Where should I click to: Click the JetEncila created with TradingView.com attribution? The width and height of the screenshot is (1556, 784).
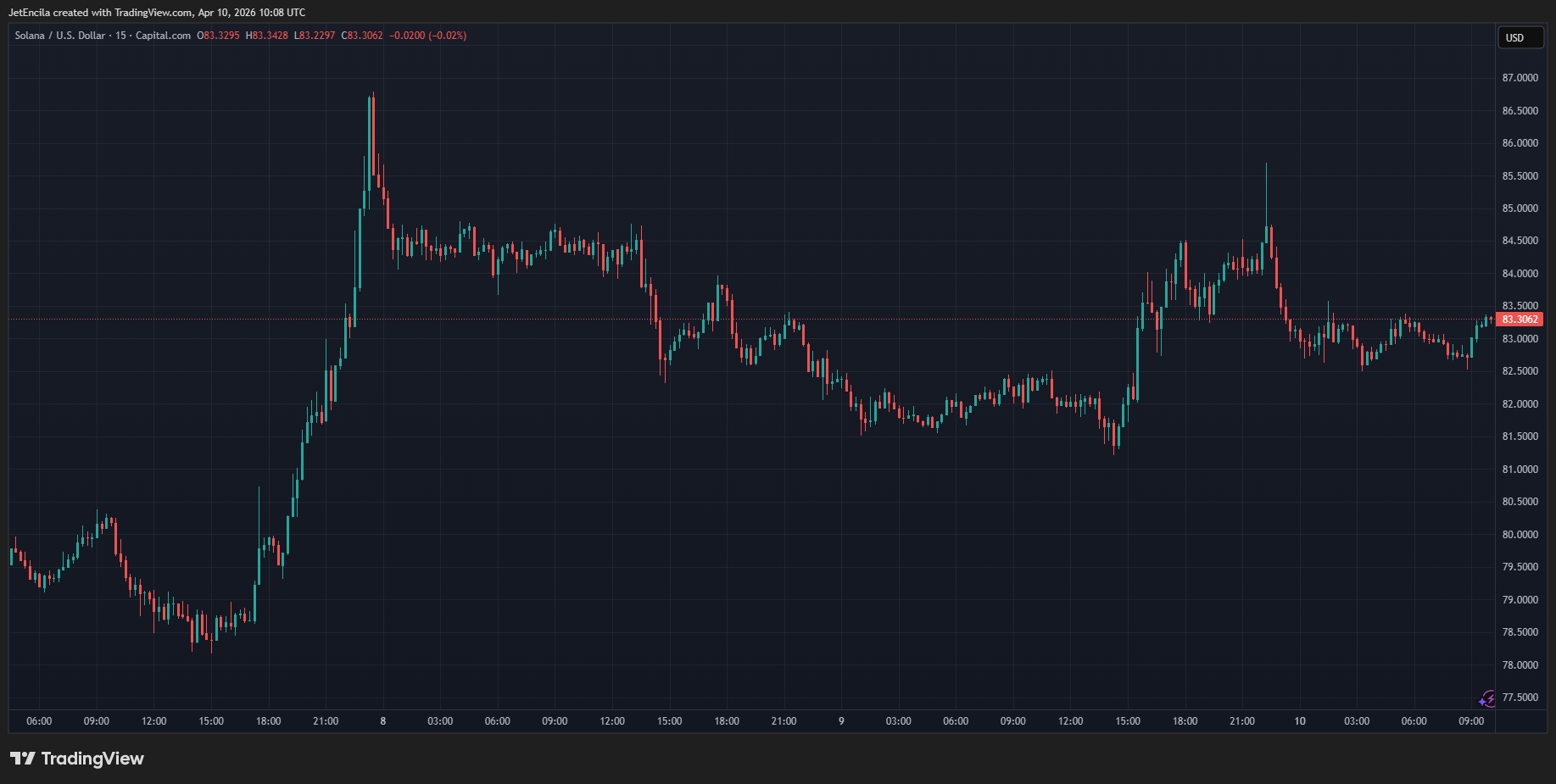157,13
